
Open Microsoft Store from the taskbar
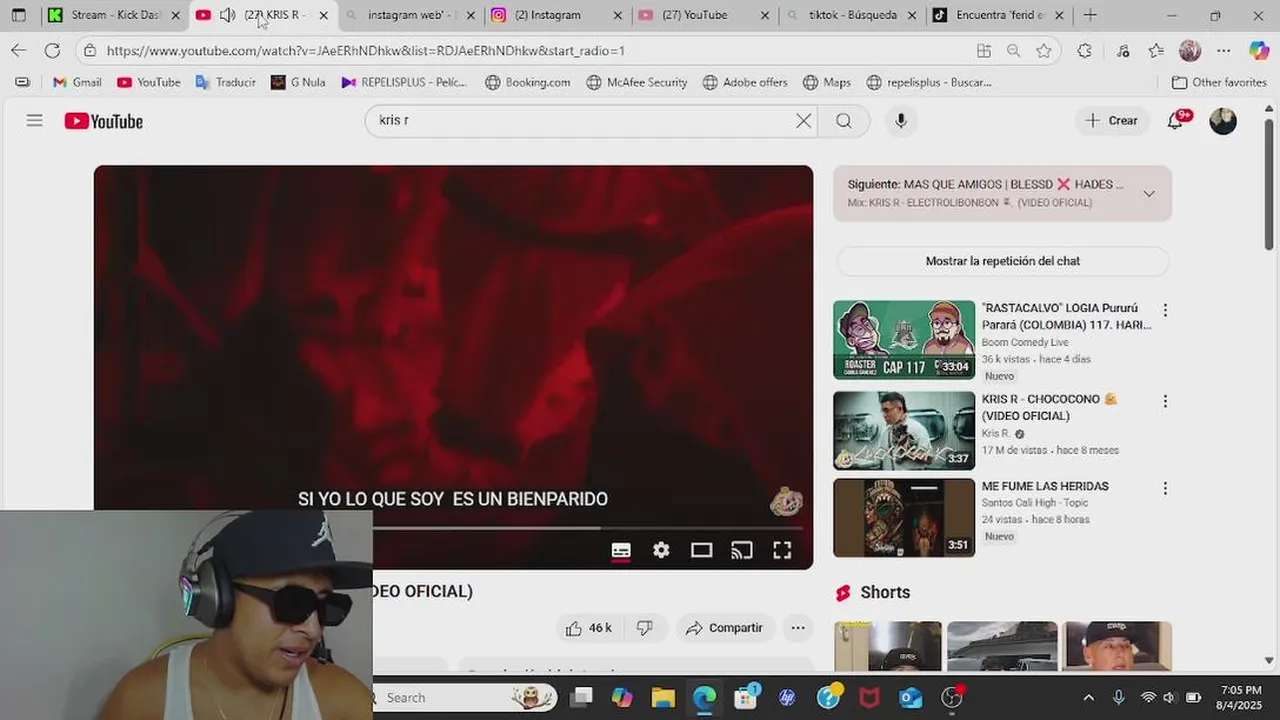pos(745,697)
